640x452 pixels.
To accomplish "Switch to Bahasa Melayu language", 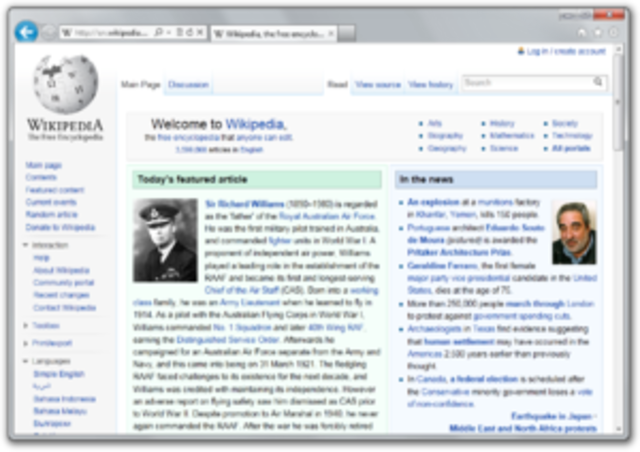I will (x=60, y=411).
